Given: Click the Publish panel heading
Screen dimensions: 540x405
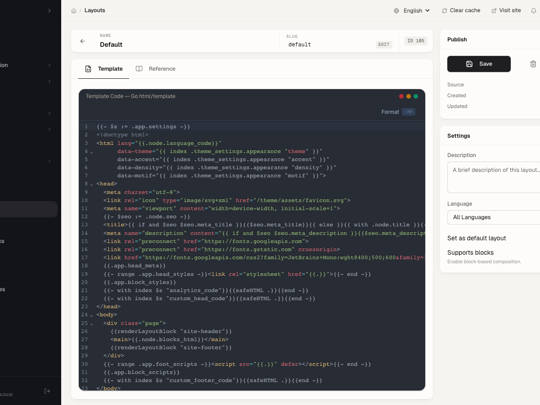Looking at the screenshot, I should pos(457,39).
